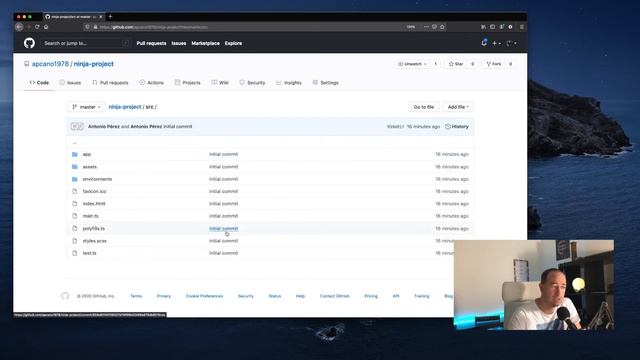Click the Go to file button
Viewport: 640px width, 360px height.
(x=424, y=107)
